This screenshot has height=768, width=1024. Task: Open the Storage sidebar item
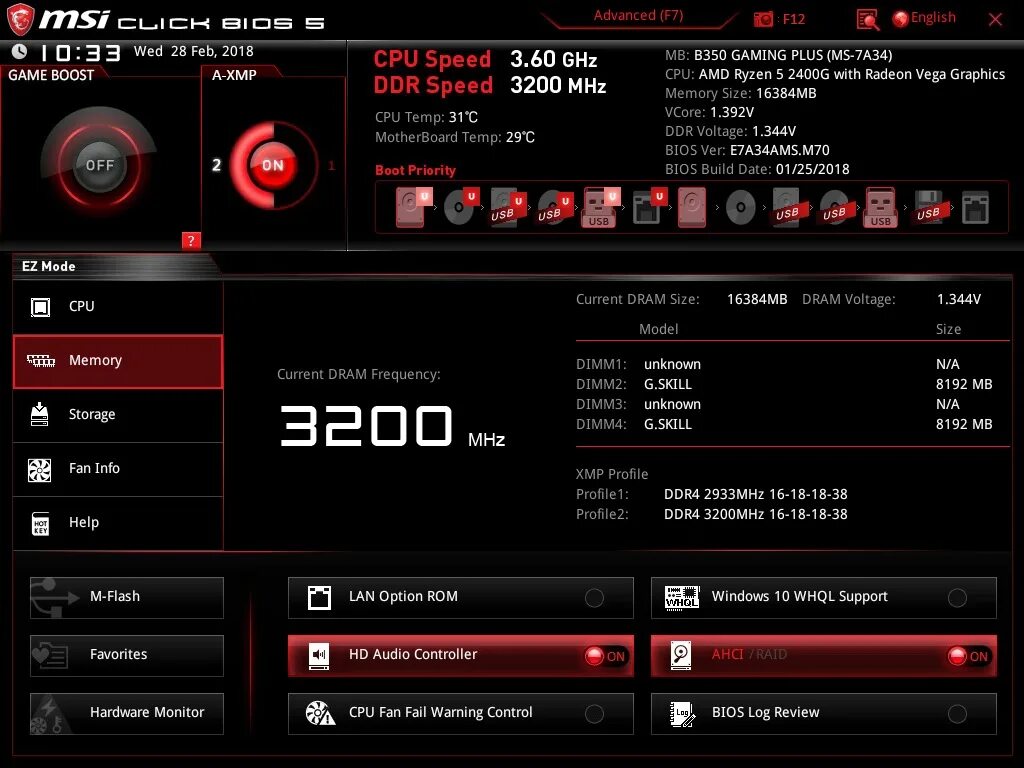(x=118, y=415)
